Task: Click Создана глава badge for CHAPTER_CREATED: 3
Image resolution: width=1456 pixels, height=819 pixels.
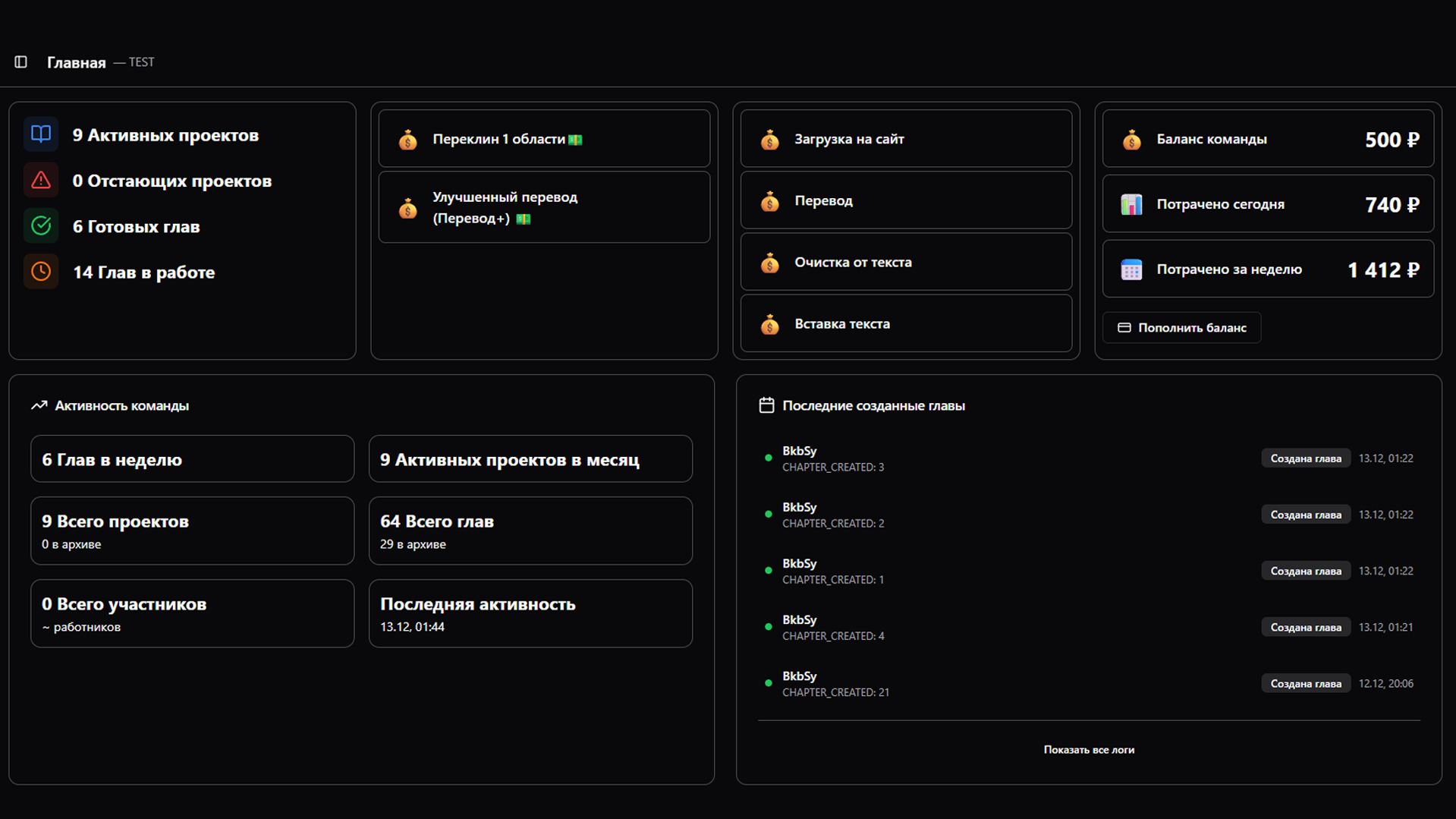Action: [x=1305, y=458]
